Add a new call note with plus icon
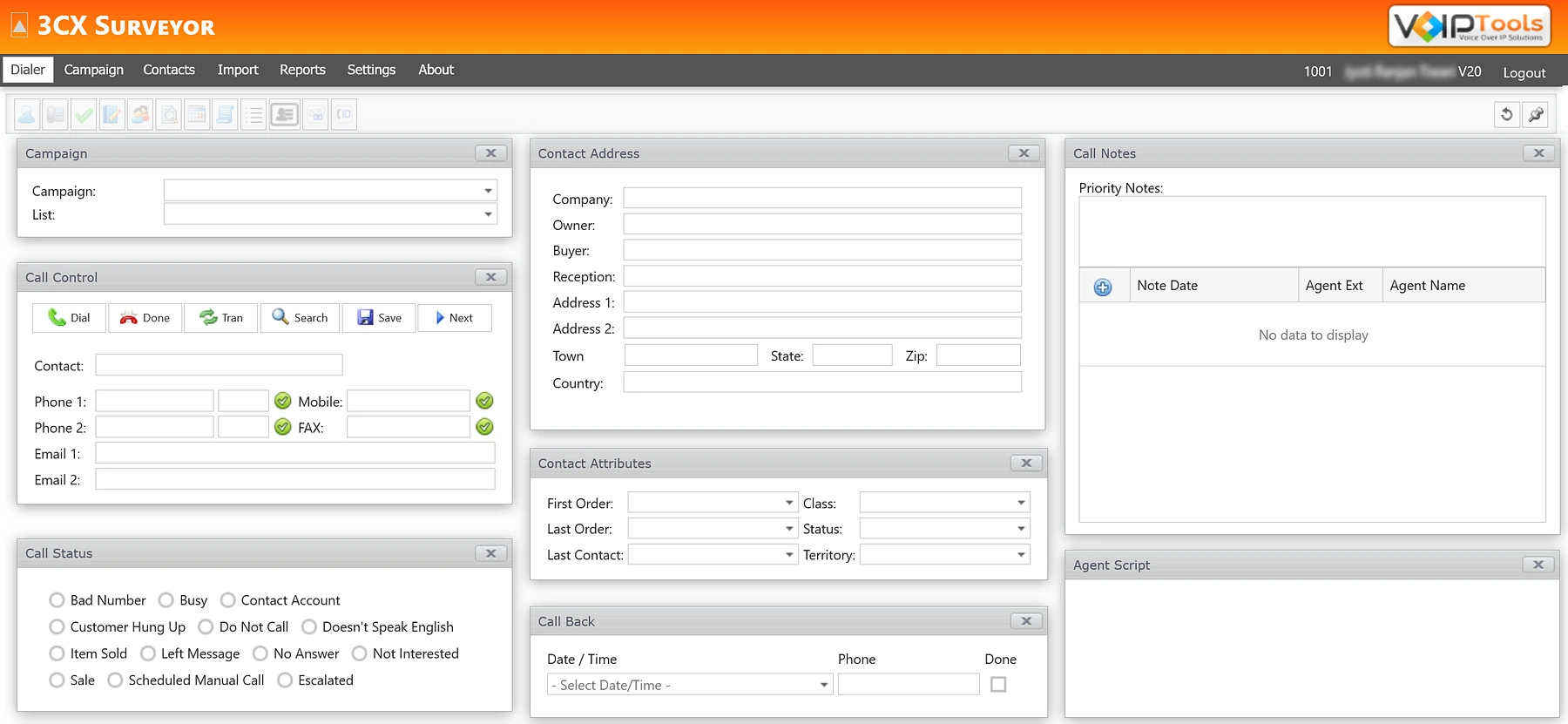 coord(1103,287)
